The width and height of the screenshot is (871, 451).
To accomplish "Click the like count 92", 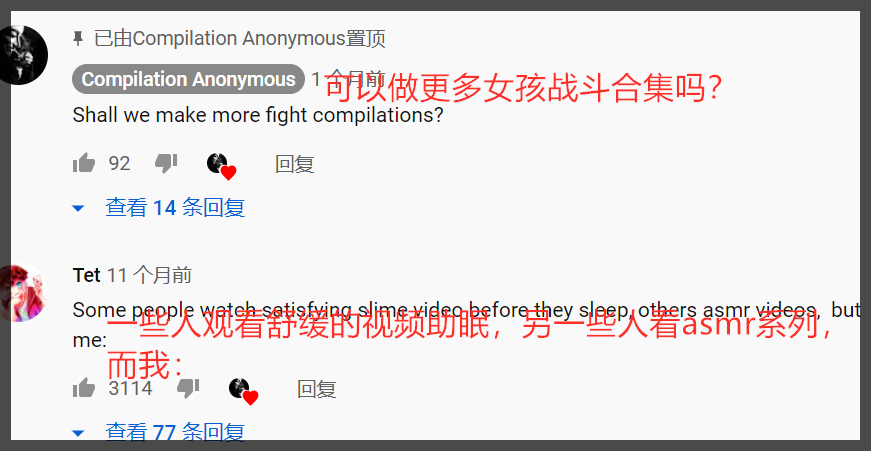I will 119,163.
